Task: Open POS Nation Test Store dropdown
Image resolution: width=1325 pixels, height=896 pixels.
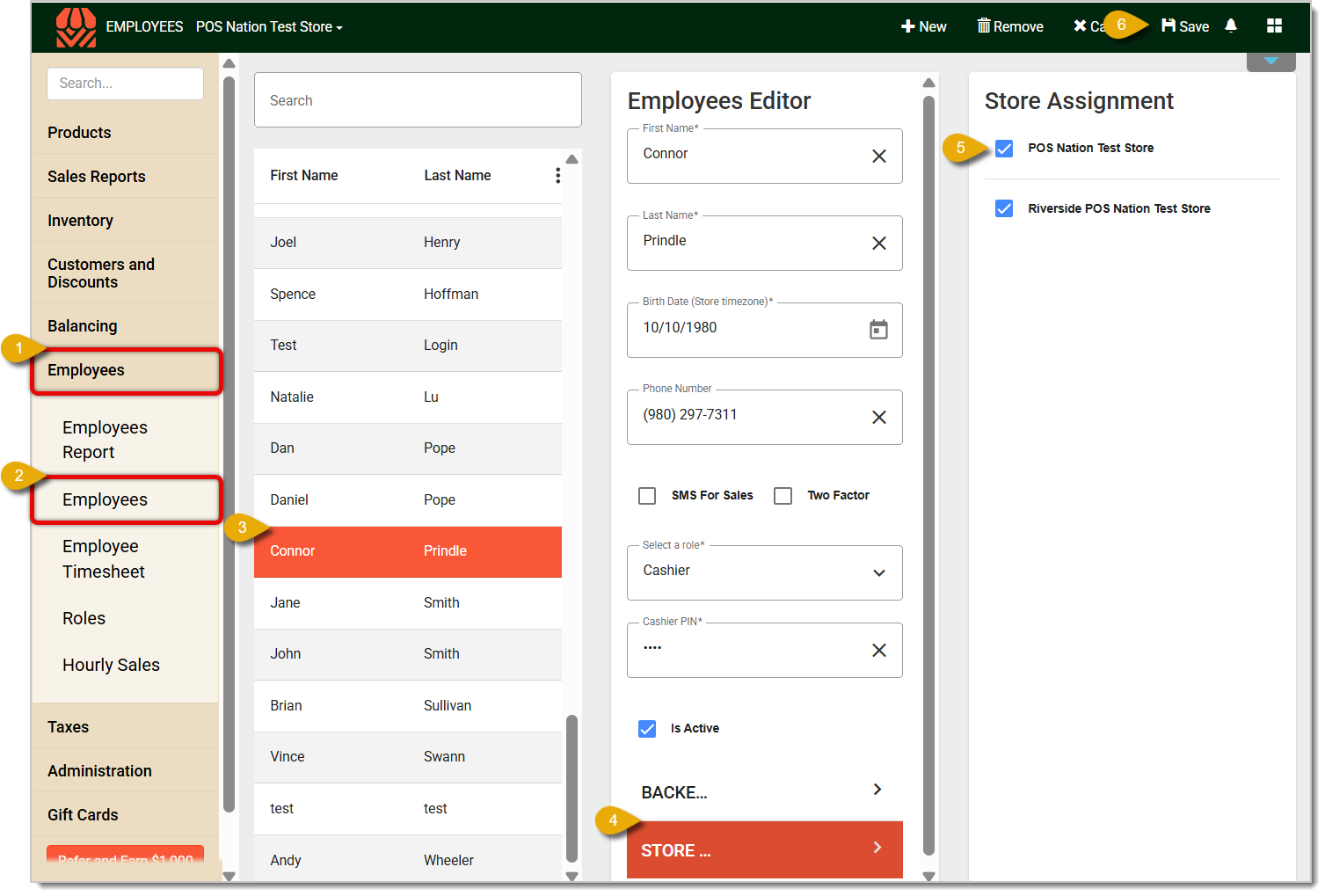Action: 269,27
